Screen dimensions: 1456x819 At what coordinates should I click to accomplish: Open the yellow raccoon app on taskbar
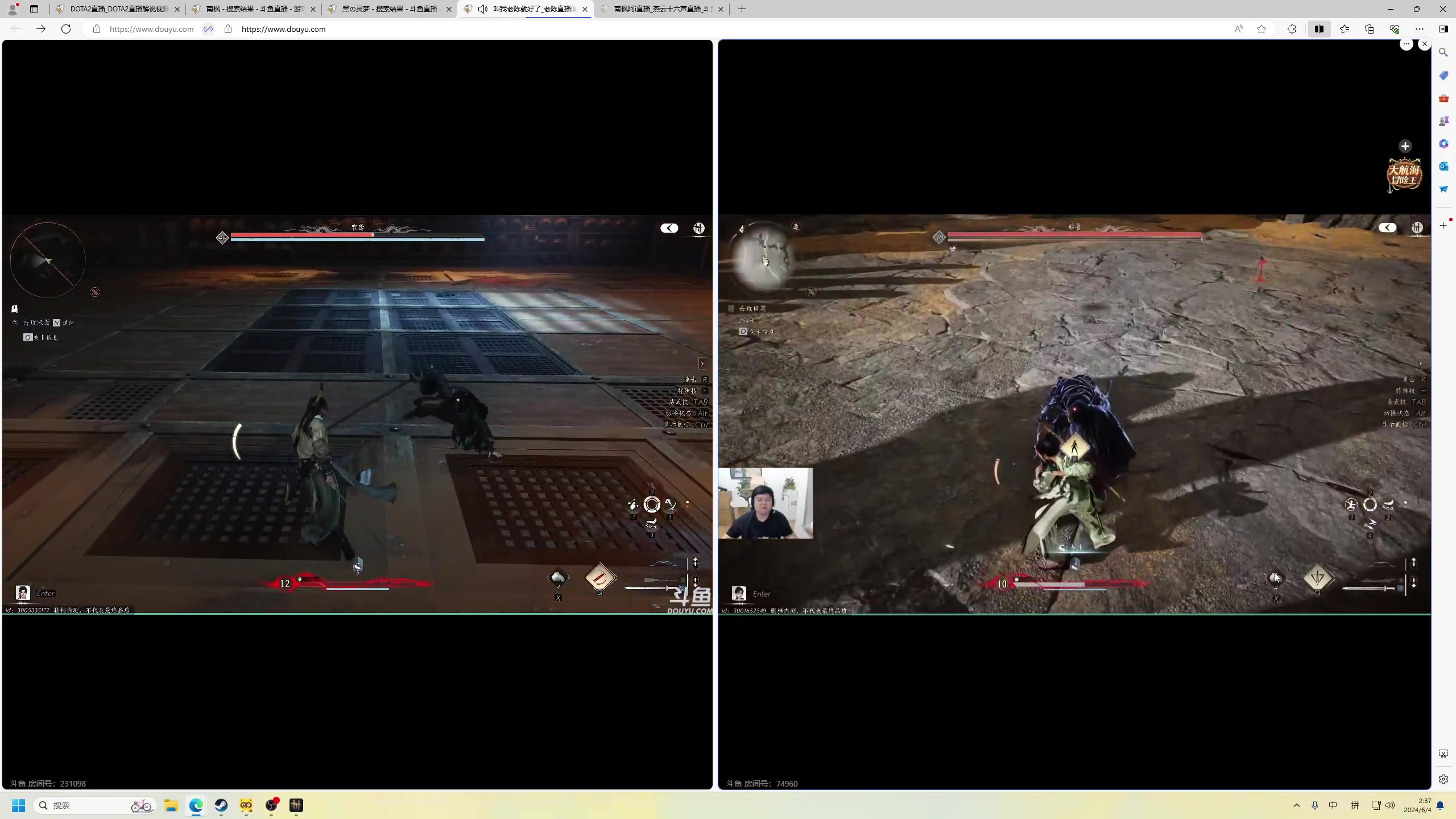(246, 805)
